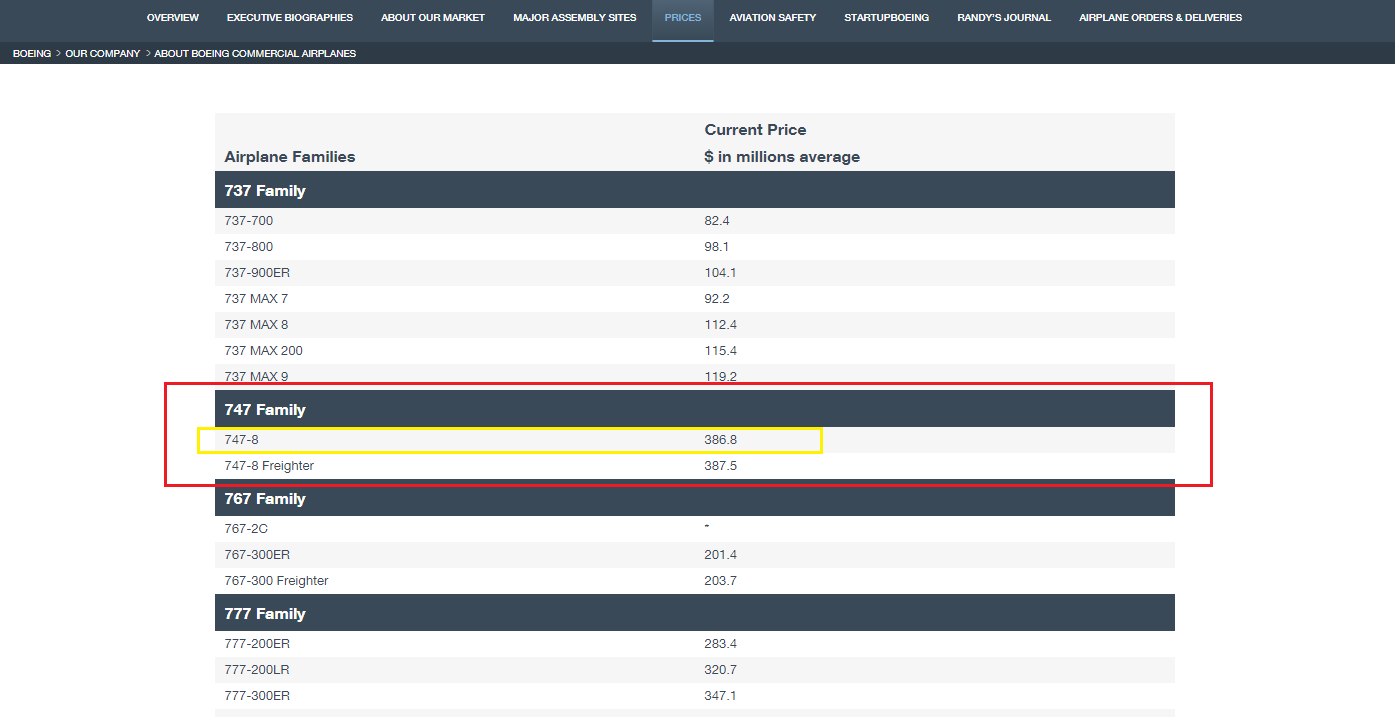This screenshot has height=717, width=1395.
Task: Follow the Our Company breadcrumb link
Action: 103,54
